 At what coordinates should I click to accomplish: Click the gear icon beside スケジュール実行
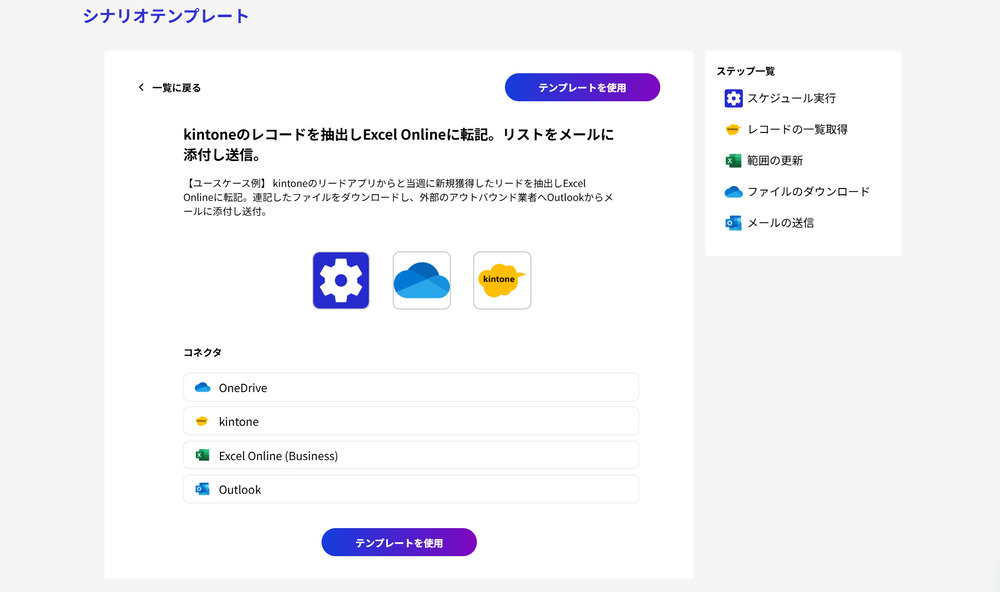[x=733, y=98]
